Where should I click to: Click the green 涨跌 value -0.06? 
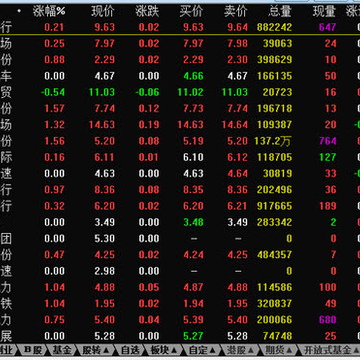click(147, 92)
